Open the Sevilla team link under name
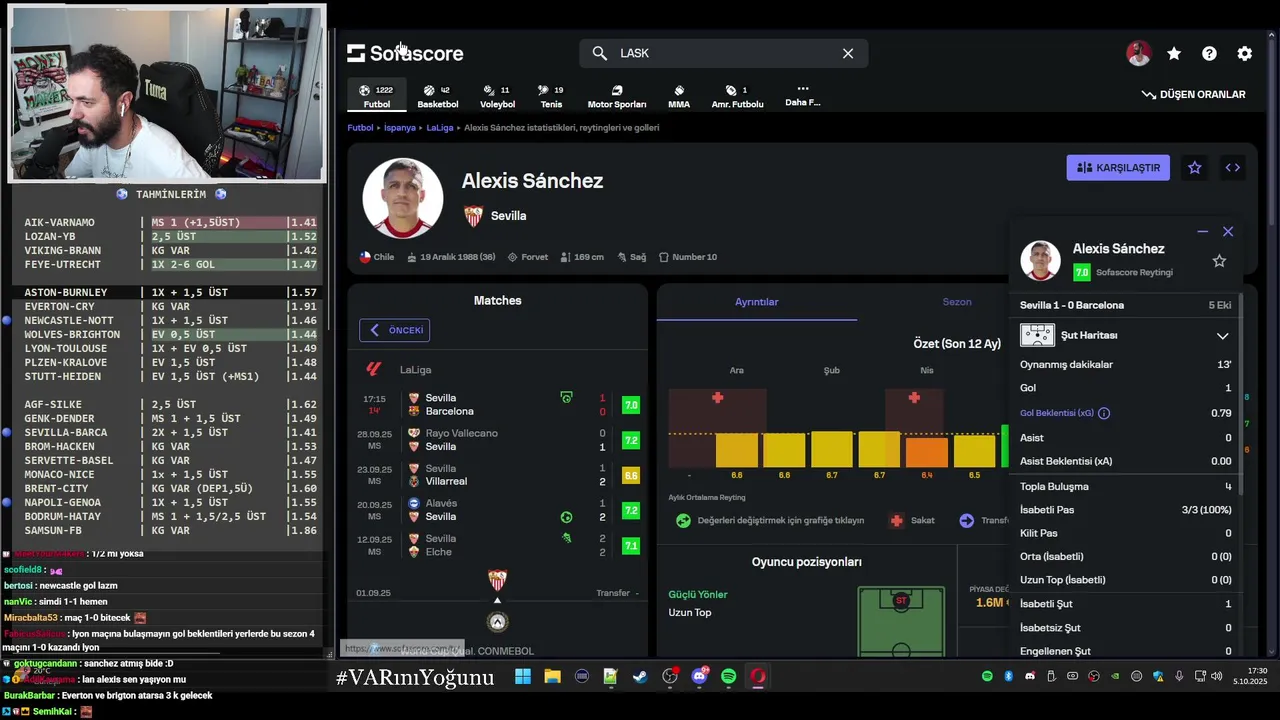 coord(508,216)
